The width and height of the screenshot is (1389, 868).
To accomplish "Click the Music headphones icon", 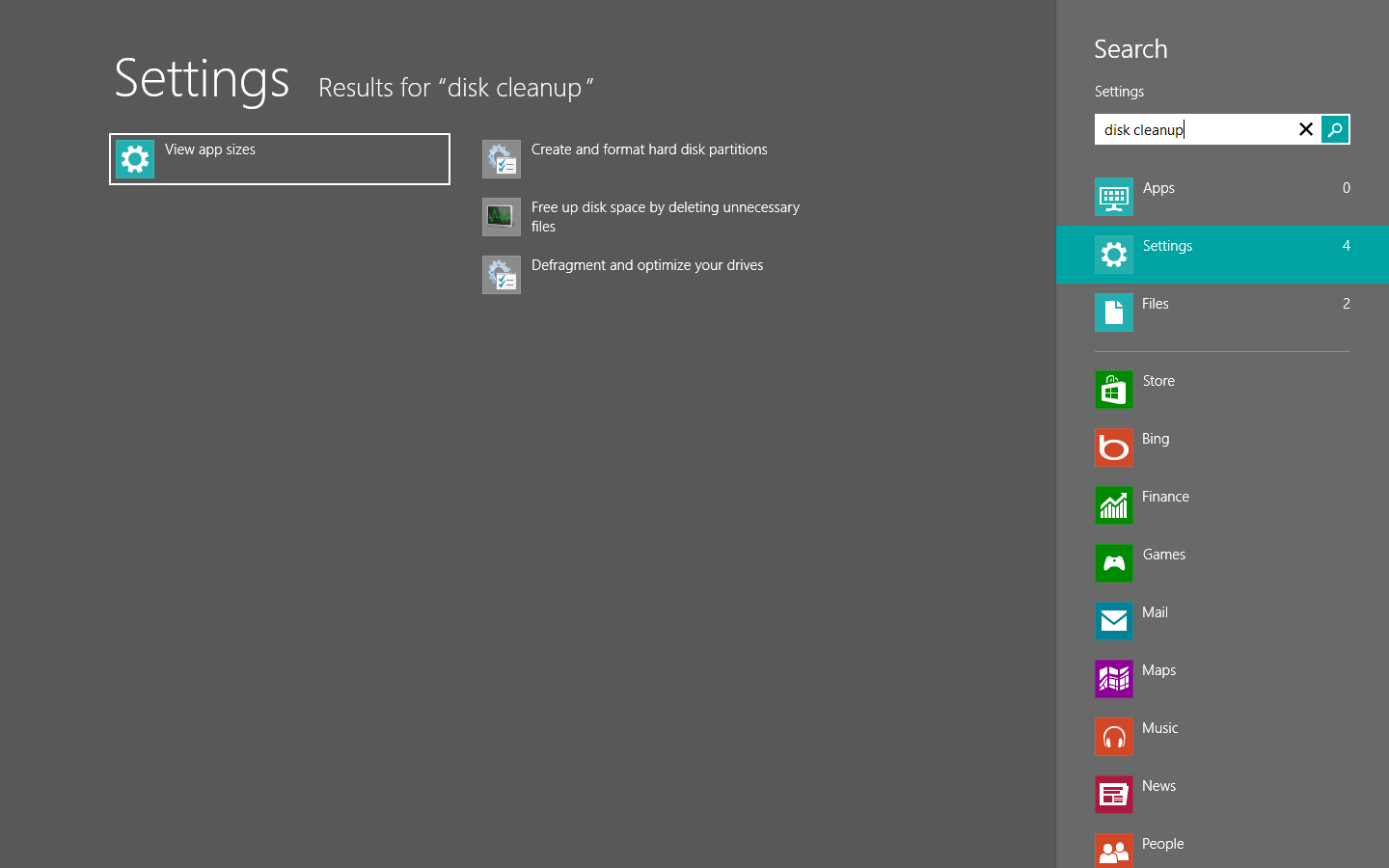I will tap(1114, 737).
